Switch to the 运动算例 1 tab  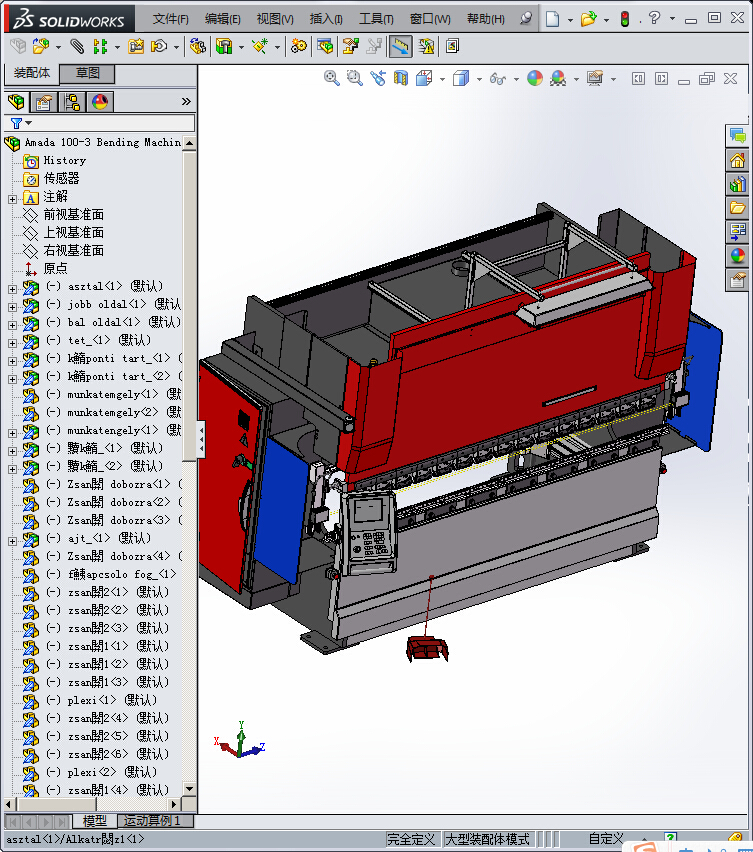(x=155, y=820)
